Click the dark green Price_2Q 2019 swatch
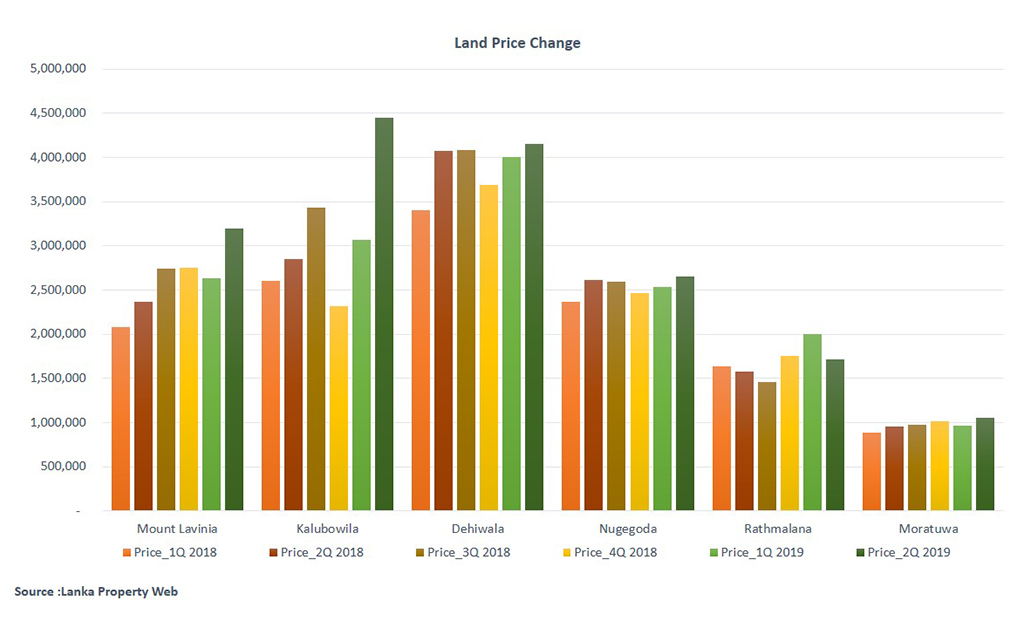This screenshot has height=628, width=1024. pos(859,552)
